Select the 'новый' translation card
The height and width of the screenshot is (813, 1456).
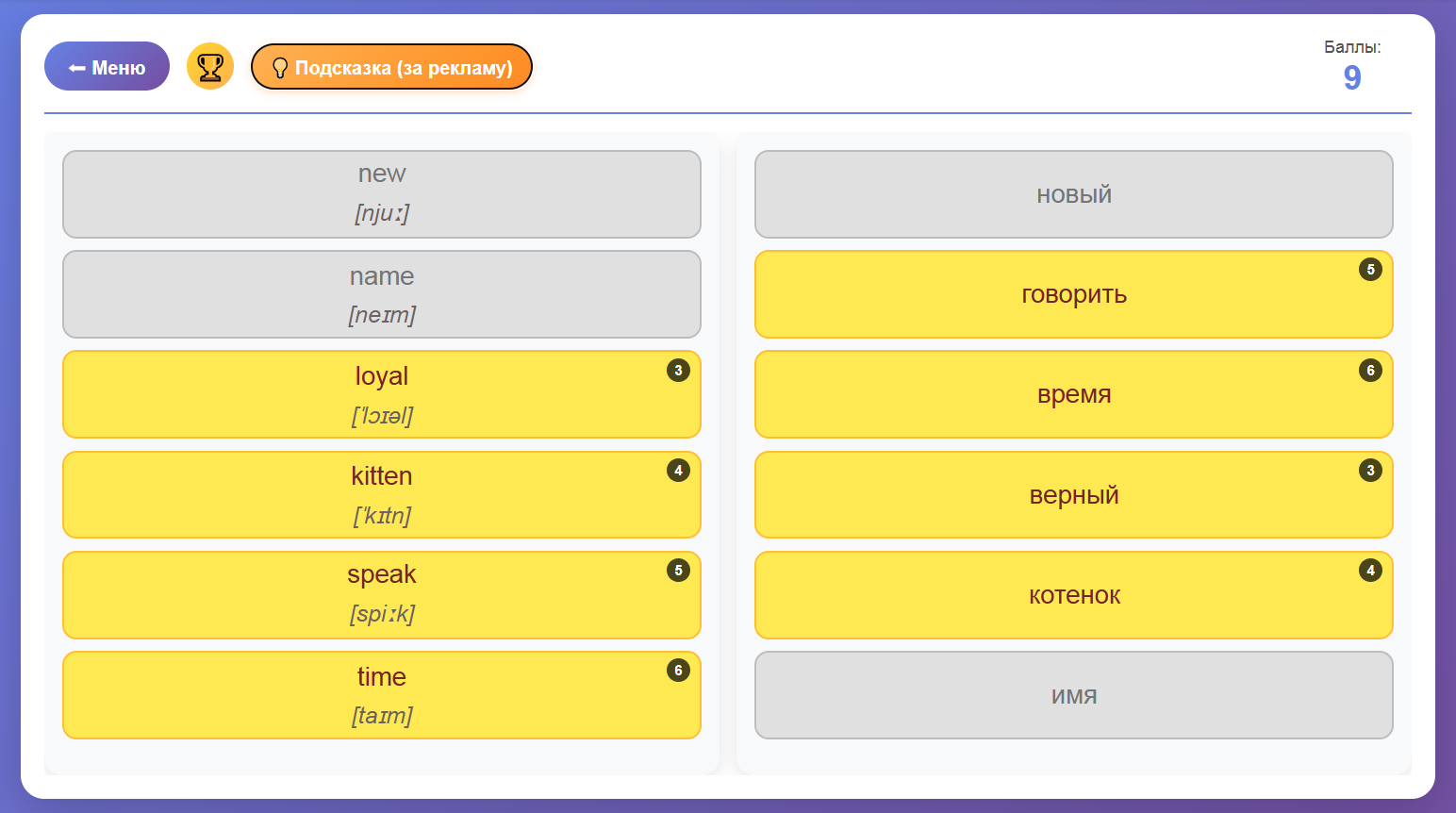coord(1073,194)
